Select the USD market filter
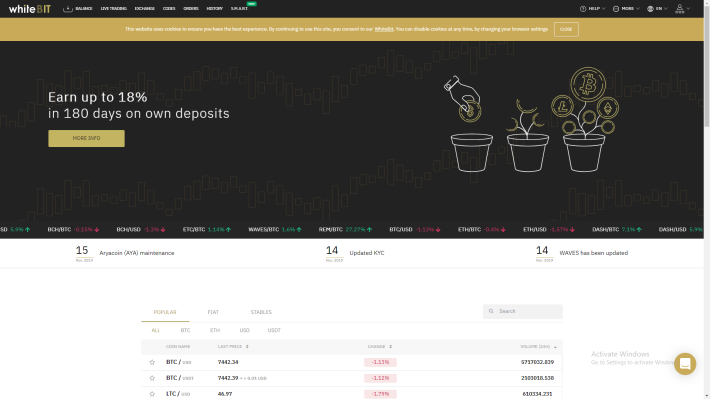The image size is (710, 399). pyautogui.click(x=245, y=330)
